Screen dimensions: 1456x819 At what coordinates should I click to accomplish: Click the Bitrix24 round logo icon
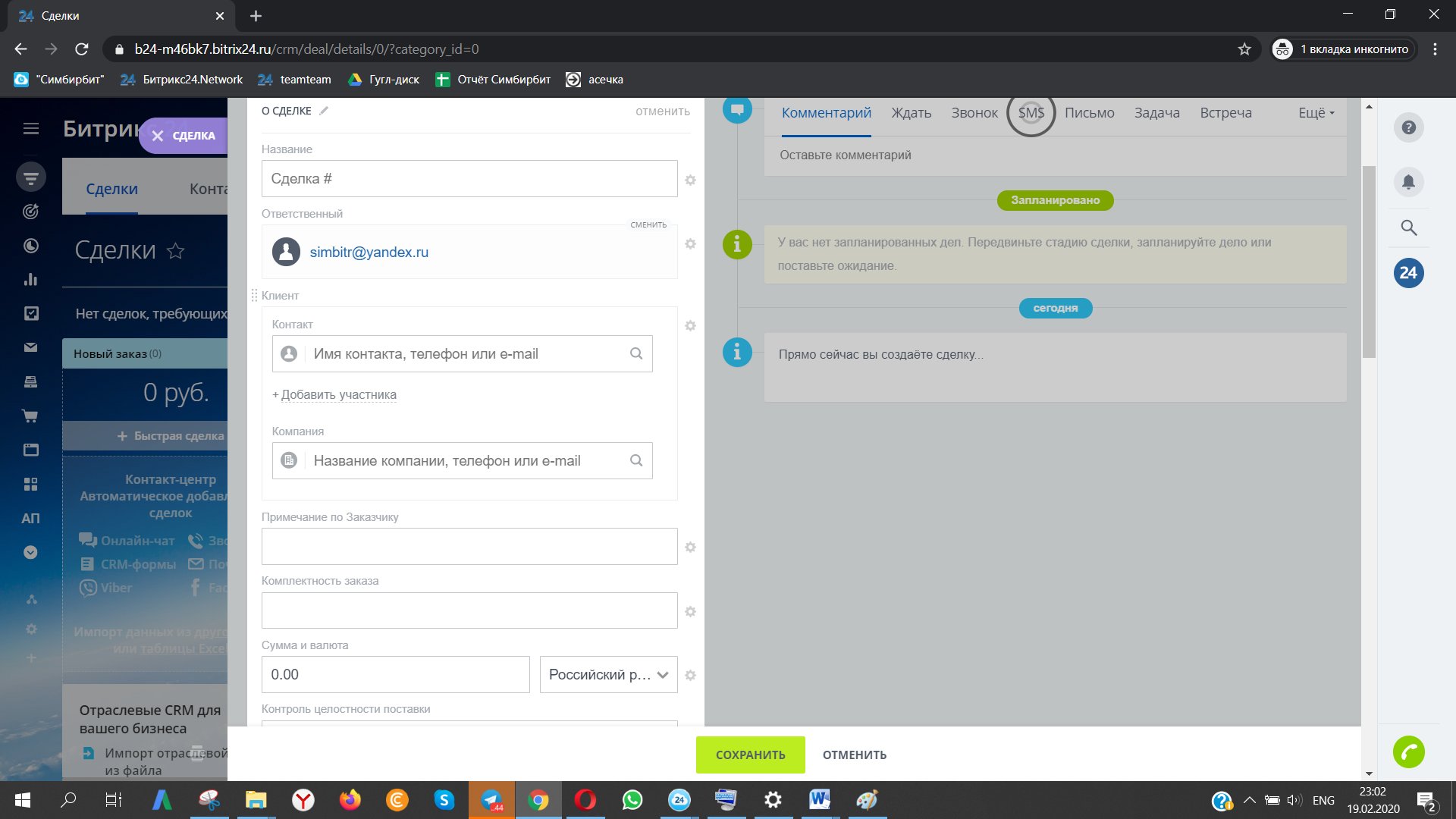pyautogui.click(x=1408, y=273)
